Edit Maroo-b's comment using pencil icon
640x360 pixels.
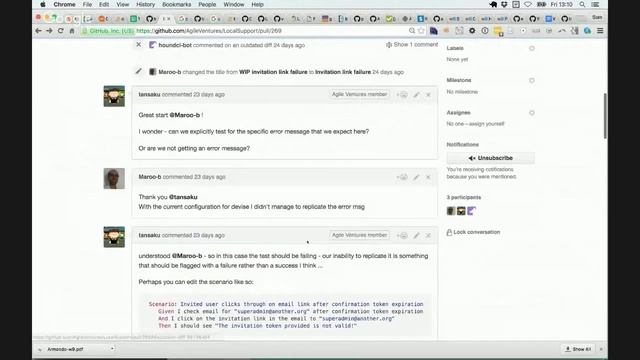click(416, 177)
